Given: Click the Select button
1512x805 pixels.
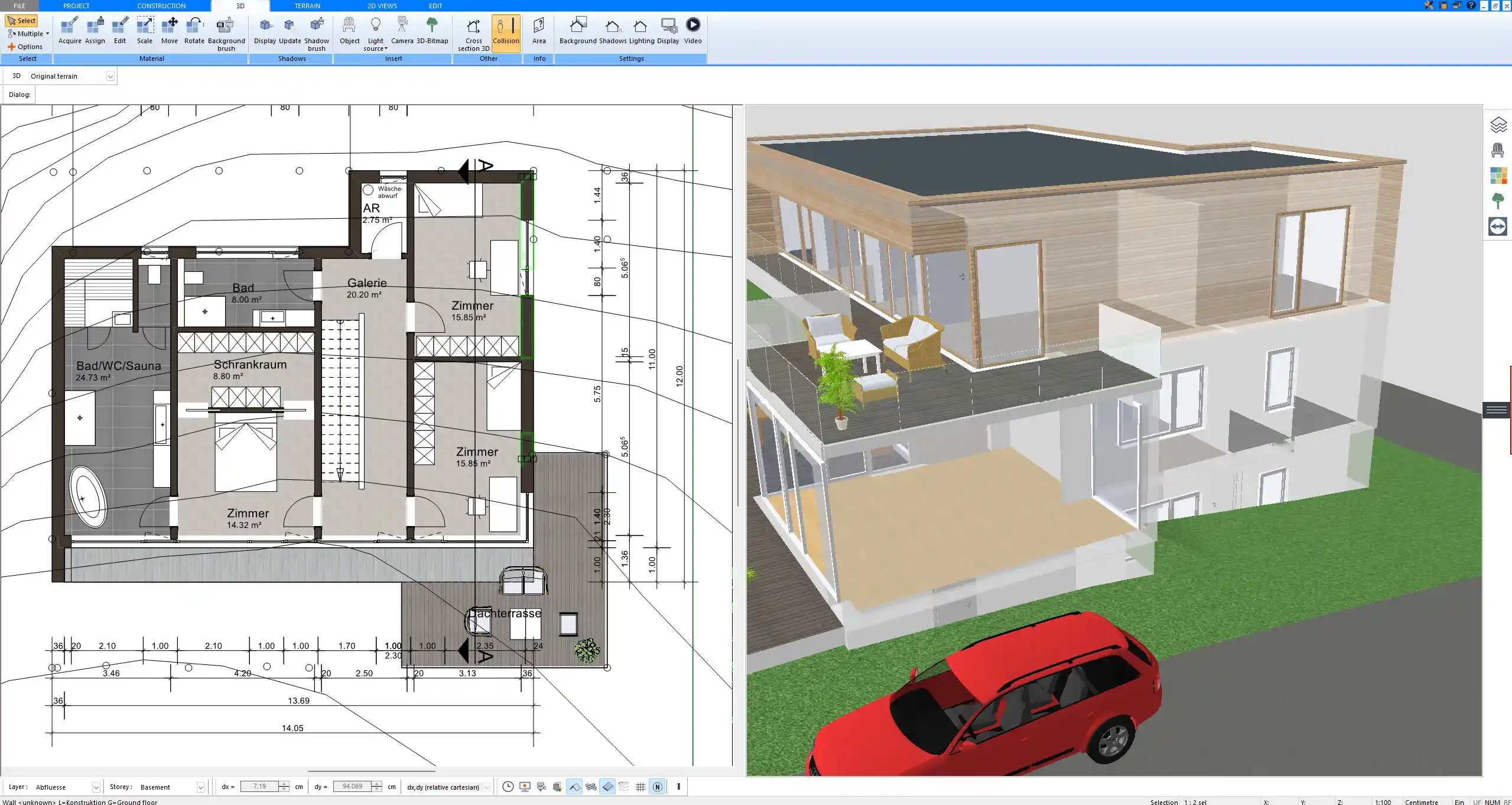Looking at the screenshot, I should pyautogui.click(x=22, y=20).
